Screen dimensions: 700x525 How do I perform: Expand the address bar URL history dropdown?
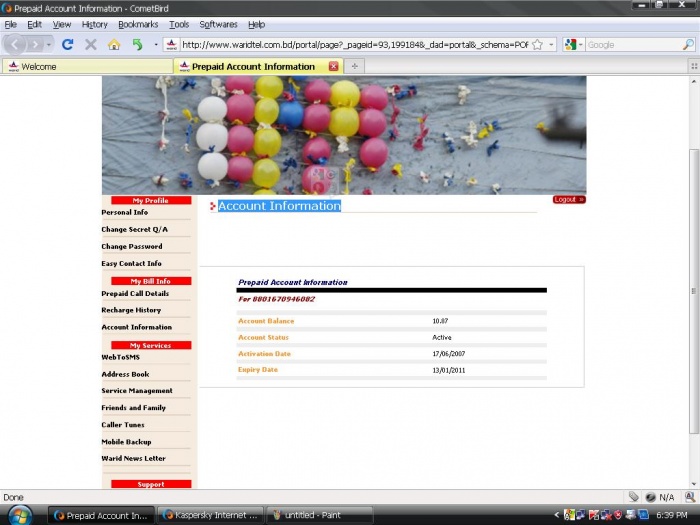pyautogui.click(x=551, y=45)
